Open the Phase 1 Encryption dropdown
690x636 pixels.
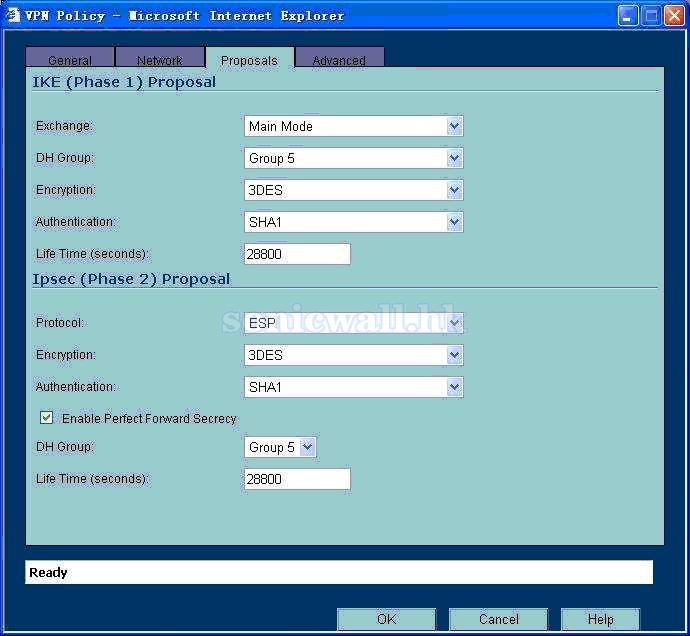pos(354,190)
